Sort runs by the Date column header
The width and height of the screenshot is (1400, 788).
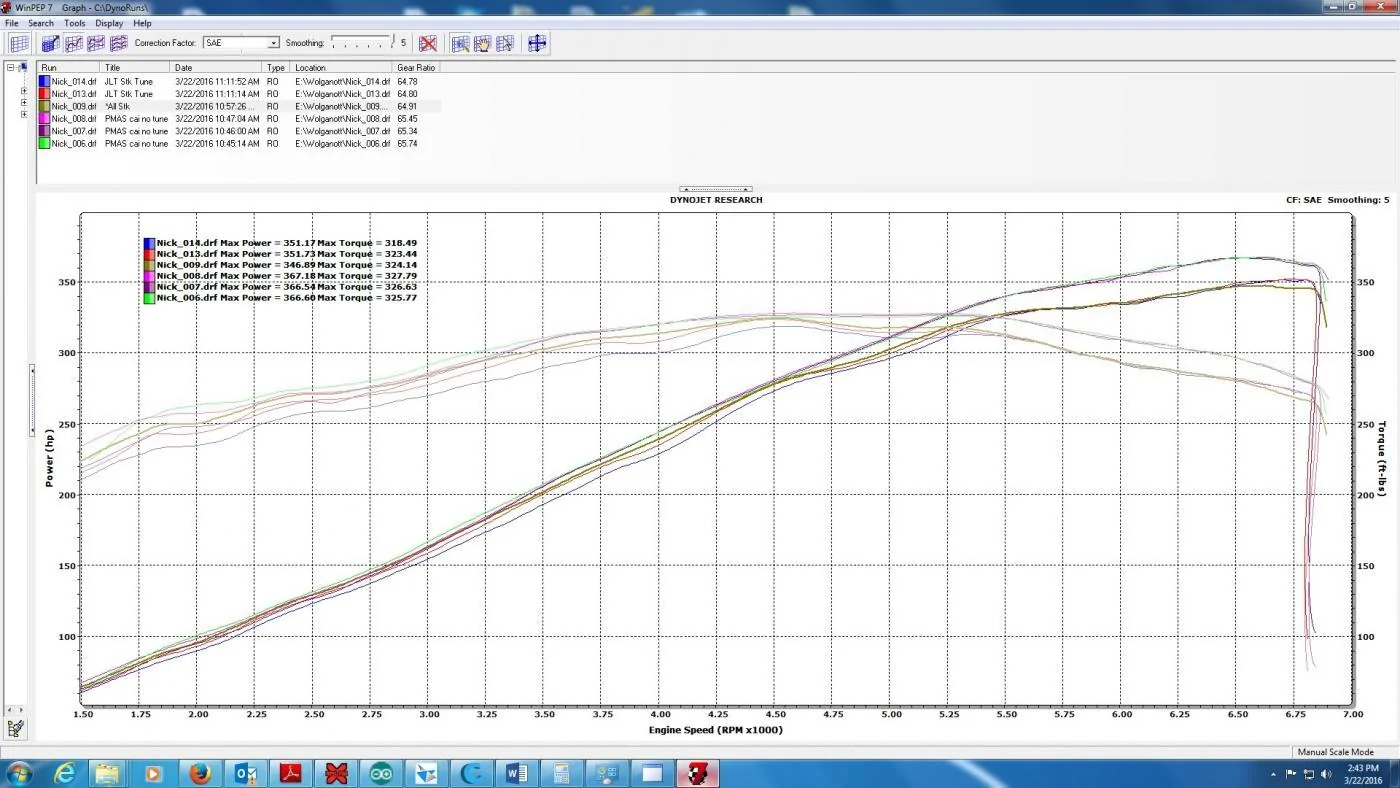coord(218,68)
